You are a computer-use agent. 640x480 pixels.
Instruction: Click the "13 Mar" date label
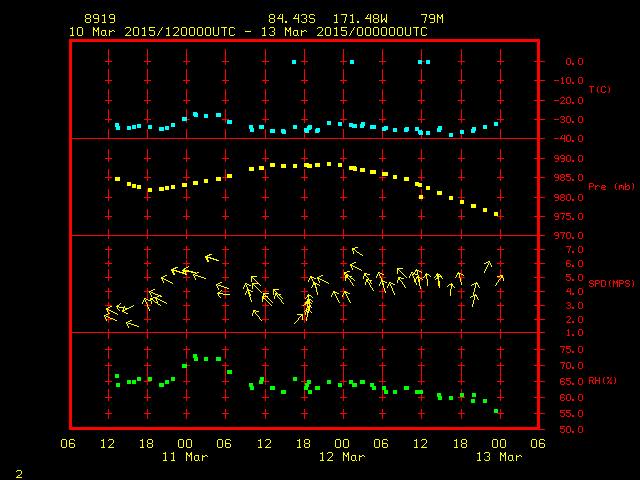tap(499, 457)
